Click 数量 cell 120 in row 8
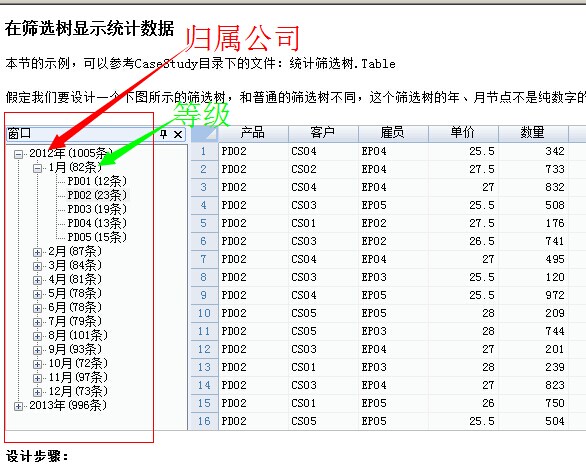 533,277
